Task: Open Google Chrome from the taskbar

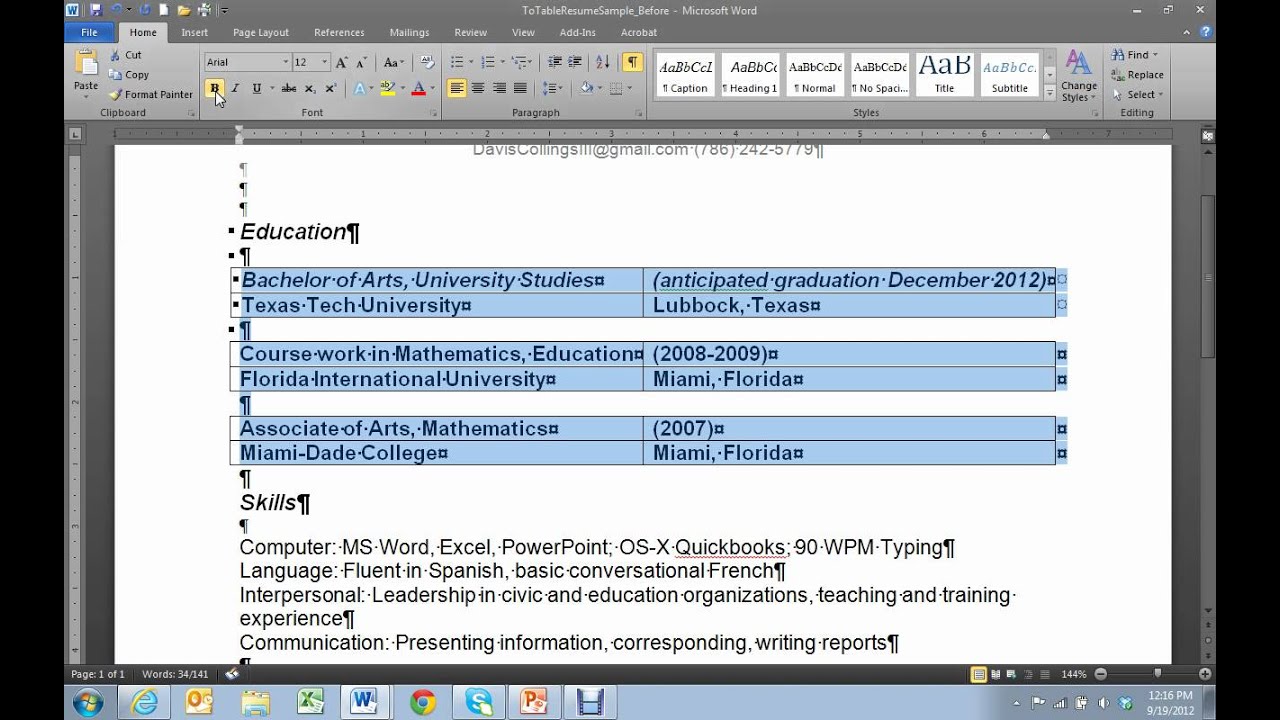Action: pos(423,703)
